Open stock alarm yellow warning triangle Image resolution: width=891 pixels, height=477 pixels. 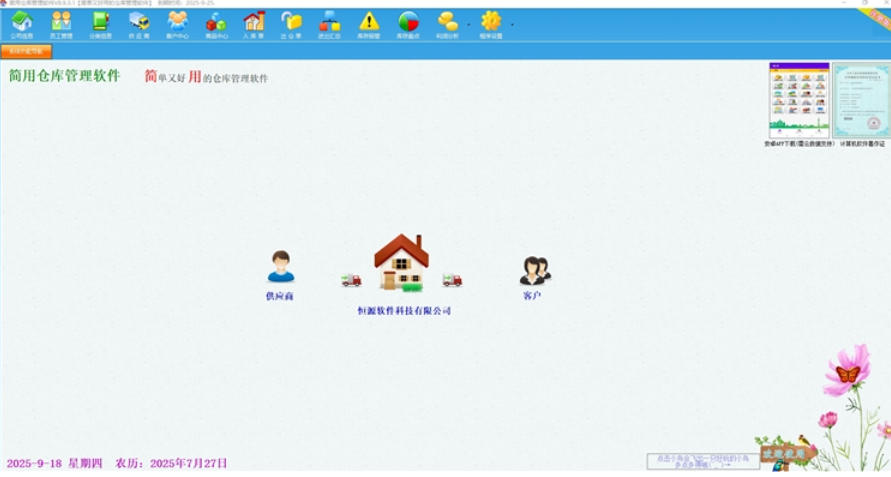pyautogui.click(x=369, y=24)
